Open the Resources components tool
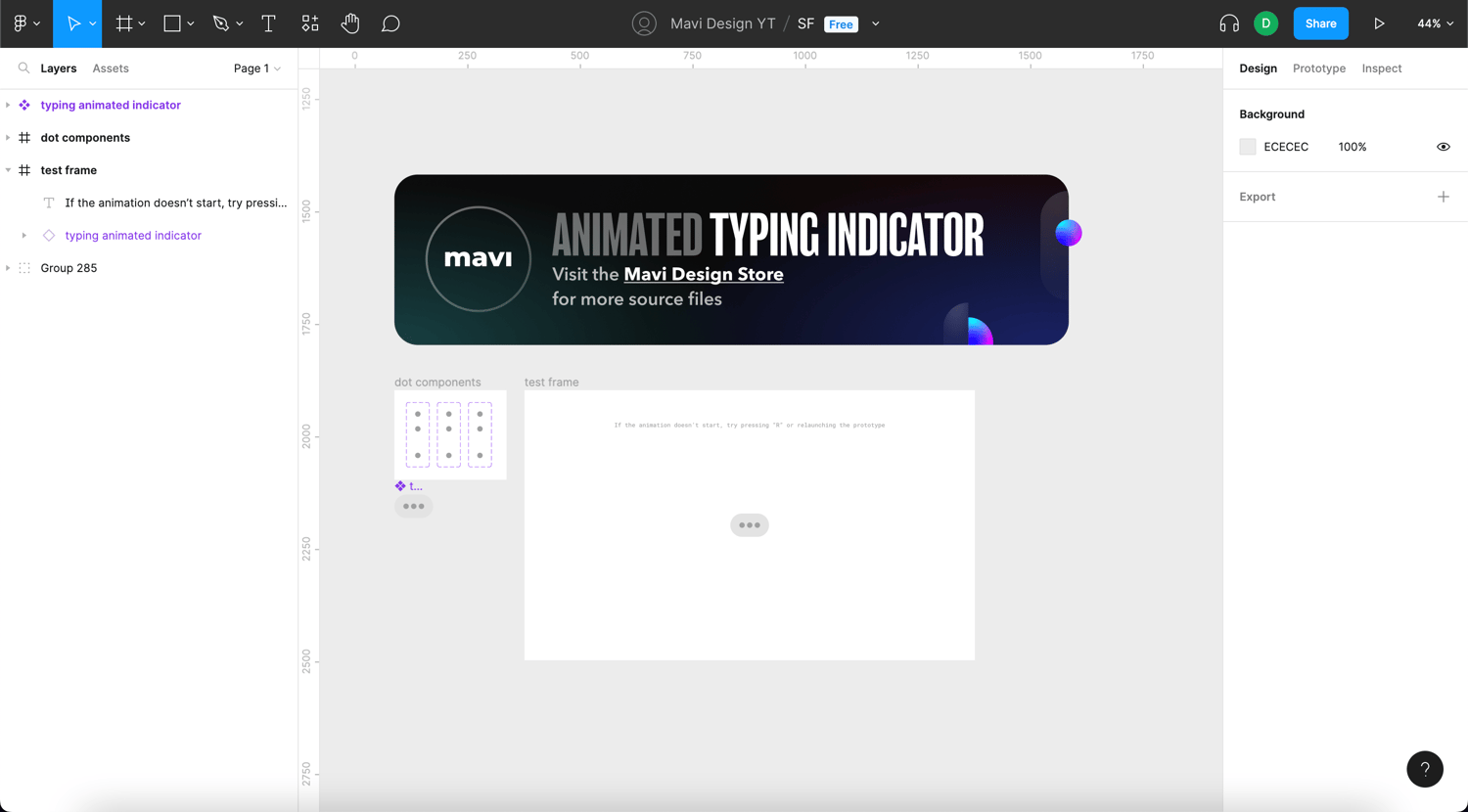Viewport: 1468px width, 812px height. coord(310,23)
